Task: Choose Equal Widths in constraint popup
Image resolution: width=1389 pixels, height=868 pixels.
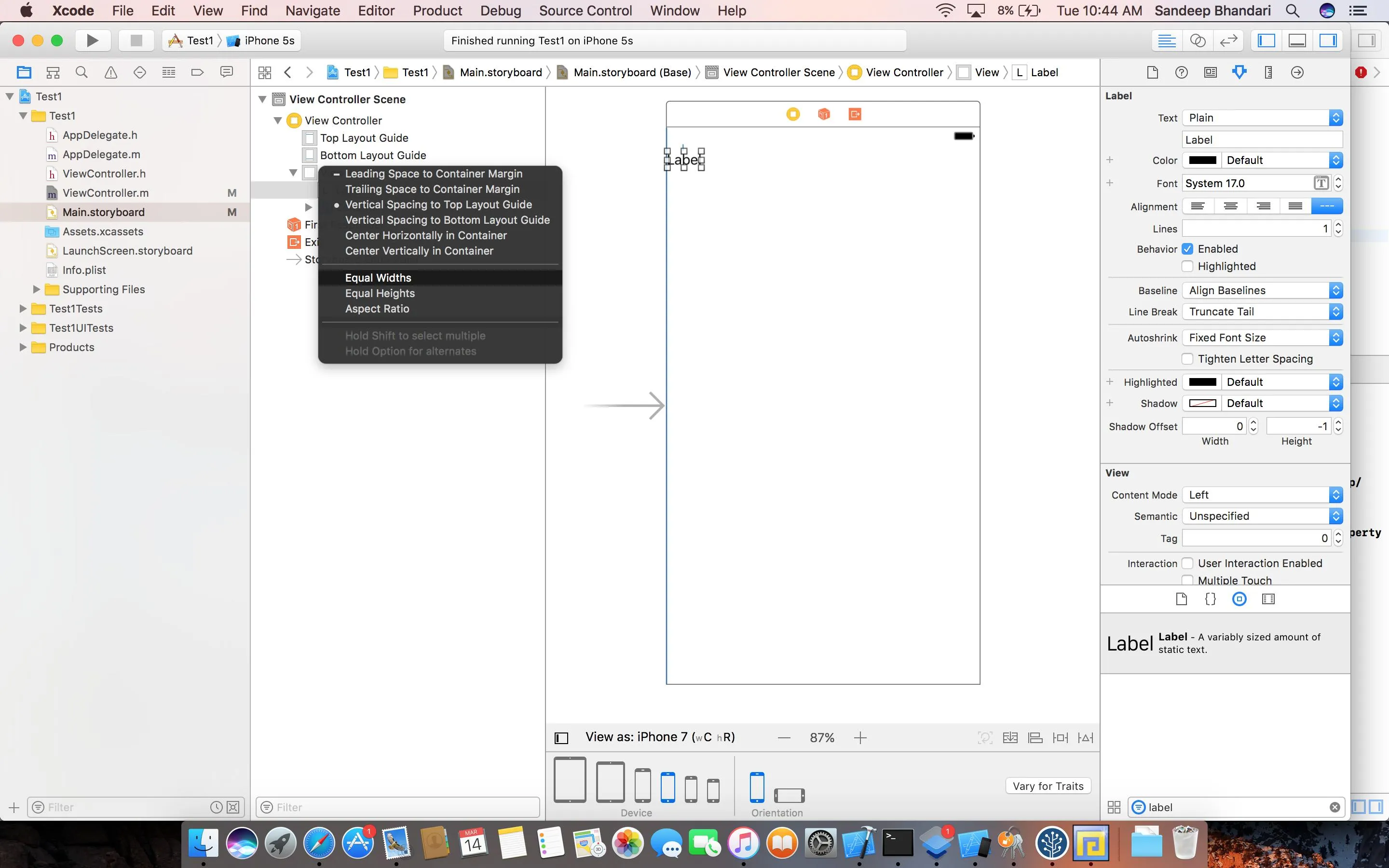Action: point(378,278)
